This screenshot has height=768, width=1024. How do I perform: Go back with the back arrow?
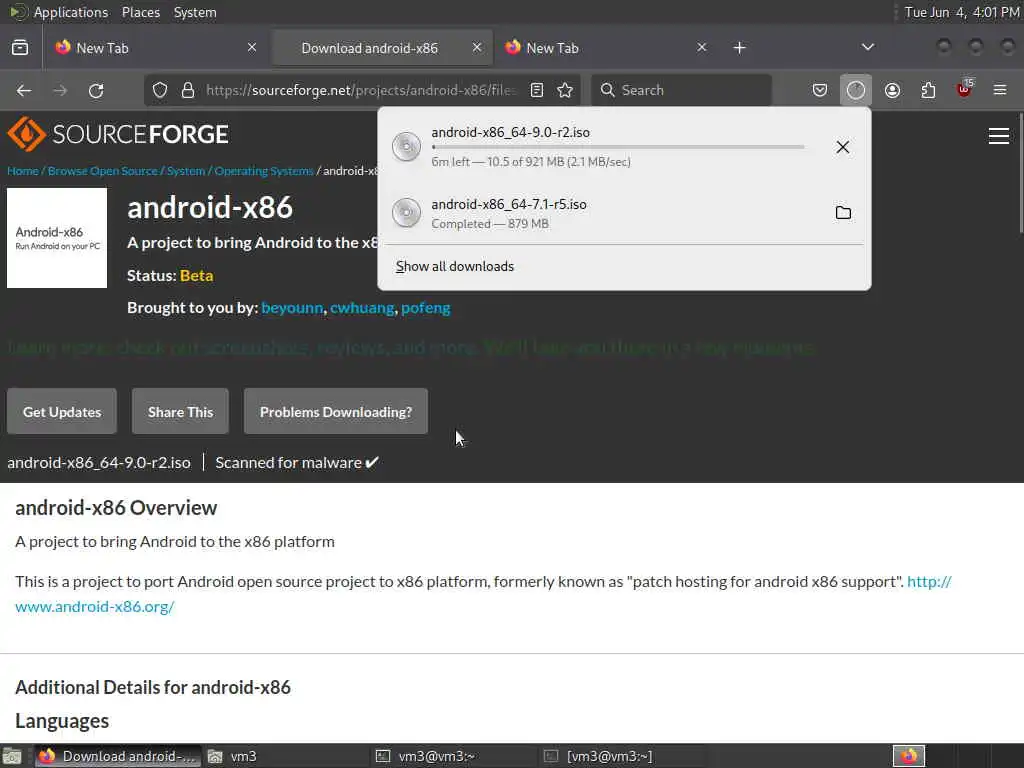pyautogui.click(x=24, y=90)
